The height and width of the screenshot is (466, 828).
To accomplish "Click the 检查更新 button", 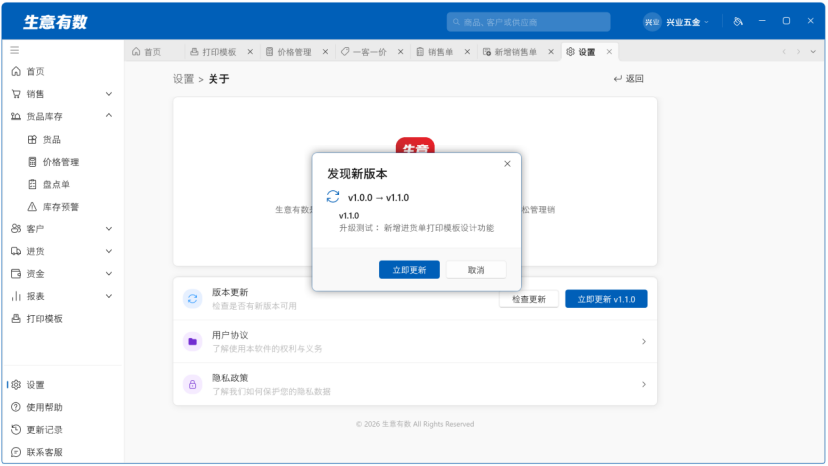I will point(529,299).
